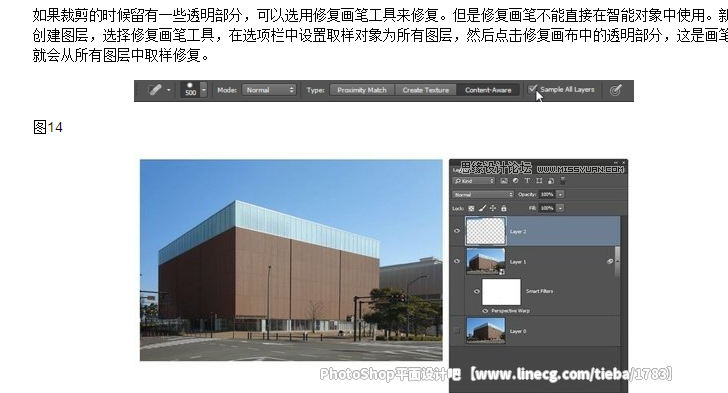Toggle Perspective Warp filter visibility eye
728x393 pixels.
(486, 311)
